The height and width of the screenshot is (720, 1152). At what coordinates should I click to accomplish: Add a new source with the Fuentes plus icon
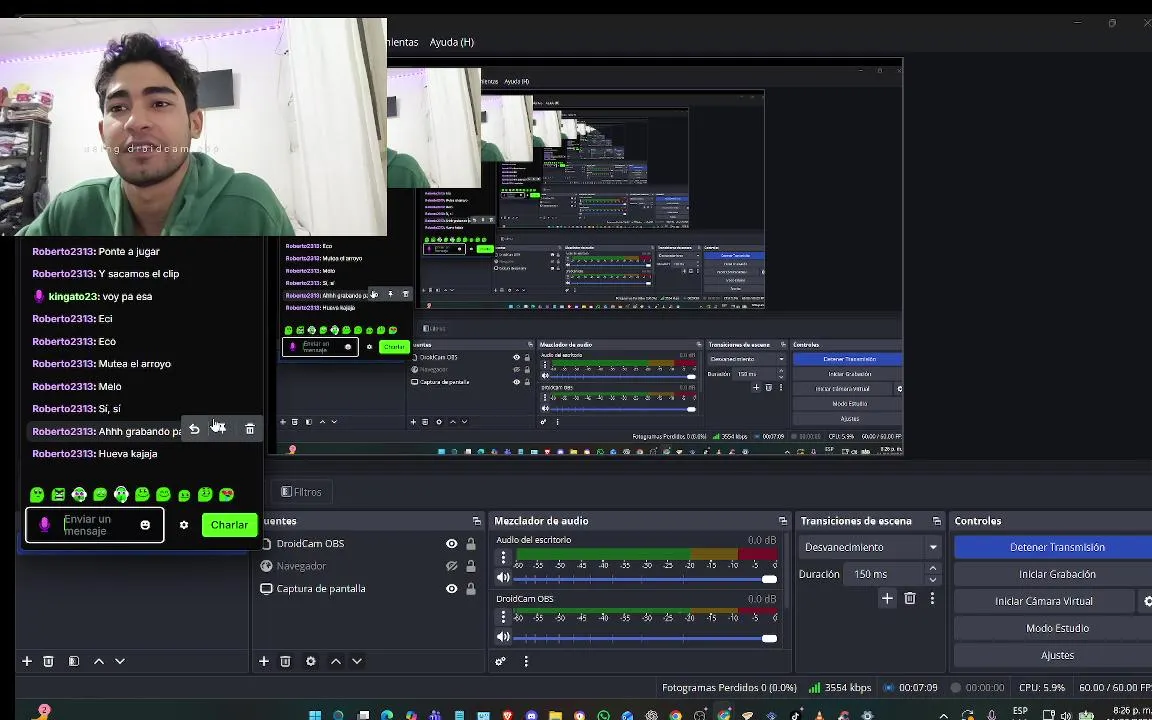[264, 661]
